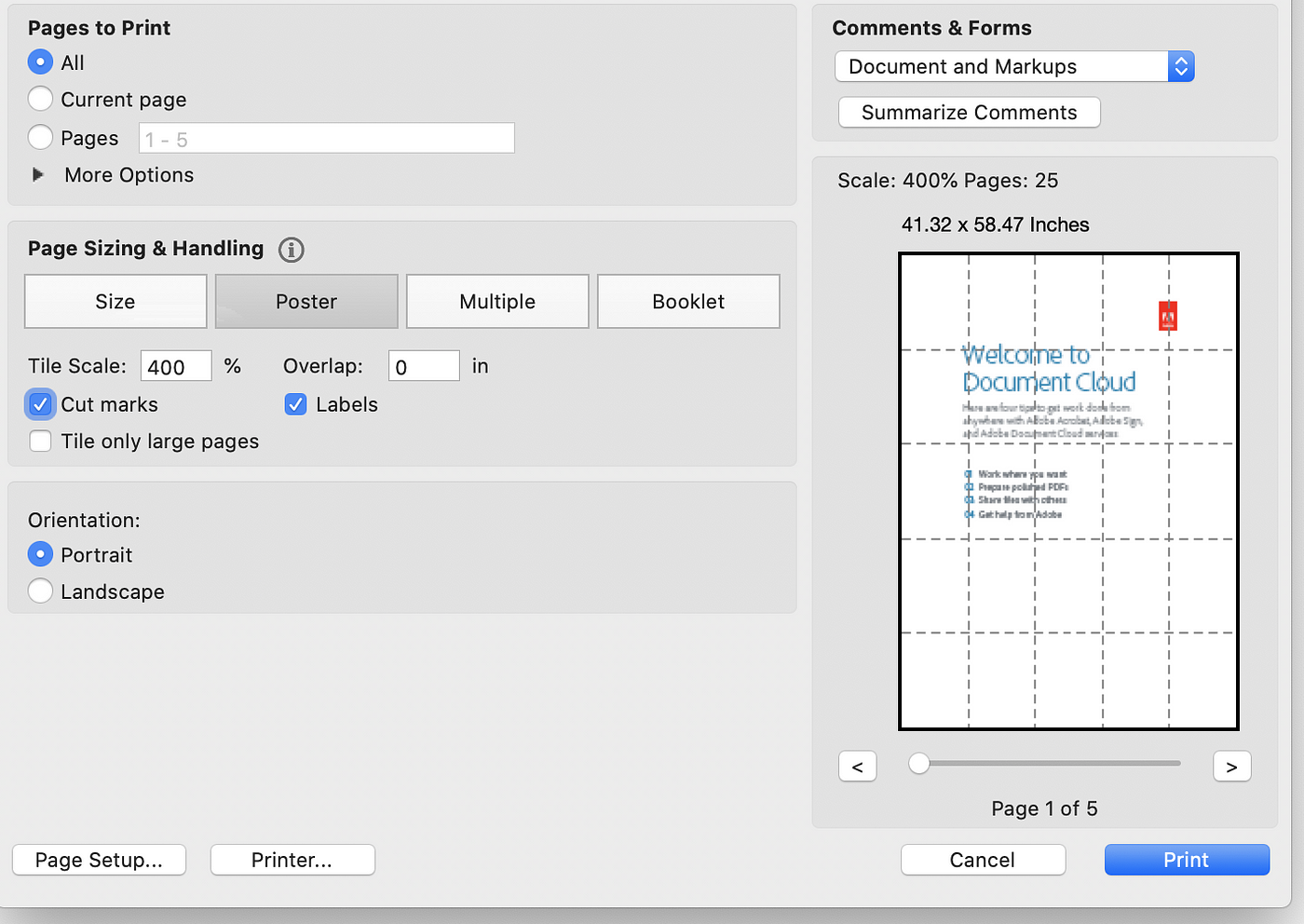Open Page Sizing & Handling info icon
This screenshot has height=924, width=1304.
click(292, 250)
